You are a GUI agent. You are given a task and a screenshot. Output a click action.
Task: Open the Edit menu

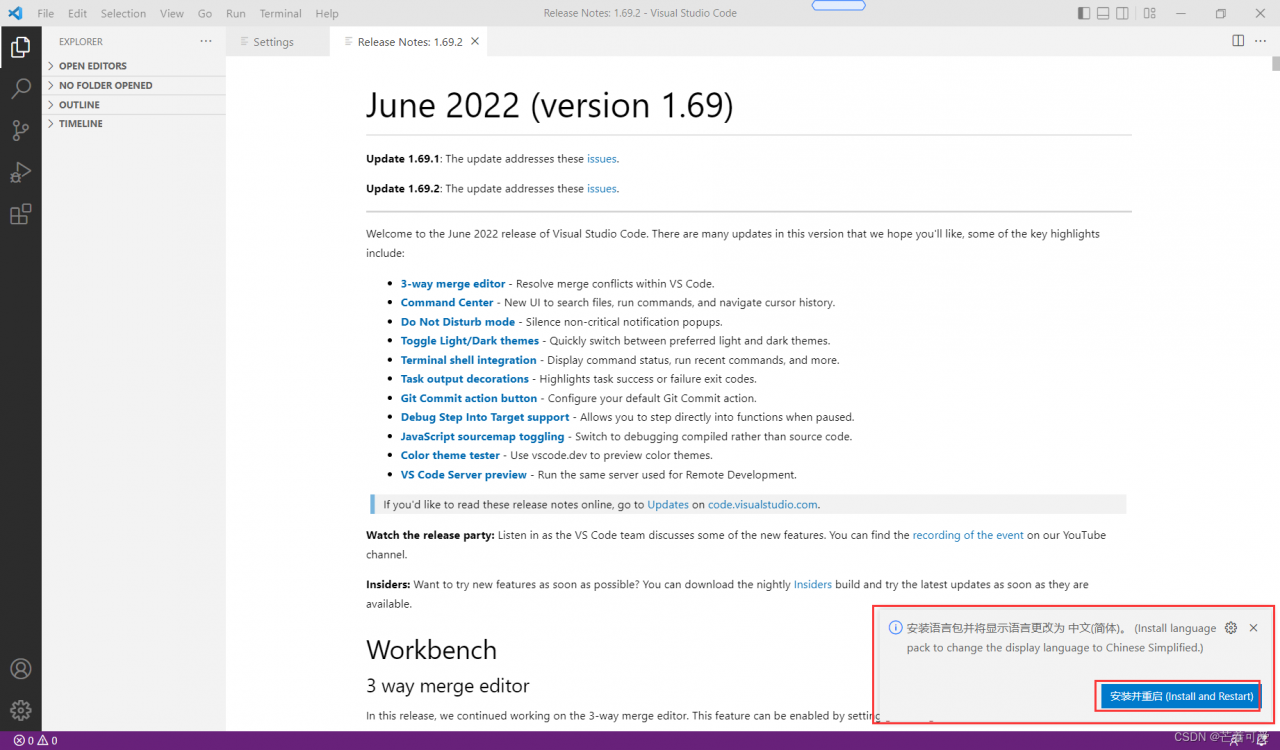78,14
